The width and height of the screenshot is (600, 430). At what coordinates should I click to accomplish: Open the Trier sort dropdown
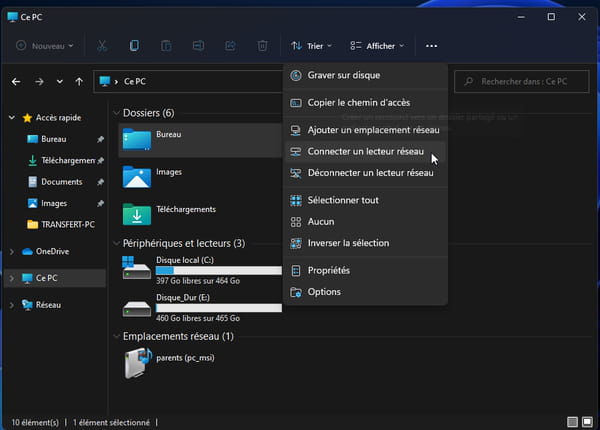pos(311,46)
